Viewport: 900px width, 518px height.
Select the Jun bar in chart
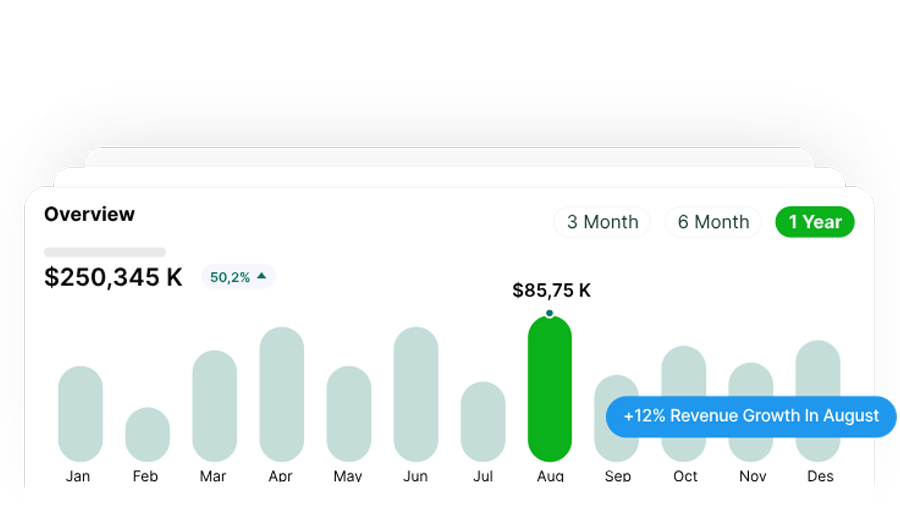[x=416, y=394]
